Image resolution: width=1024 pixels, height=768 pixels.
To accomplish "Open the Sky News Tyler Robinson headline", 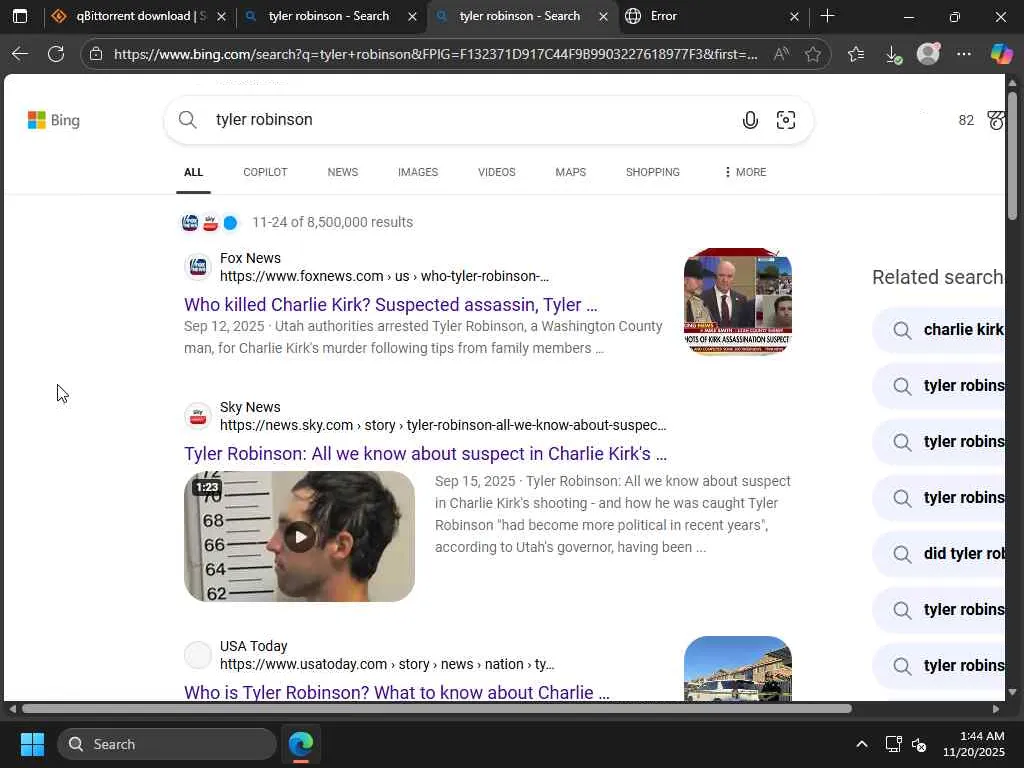I will pyautogui.click(x=425, y=454).
